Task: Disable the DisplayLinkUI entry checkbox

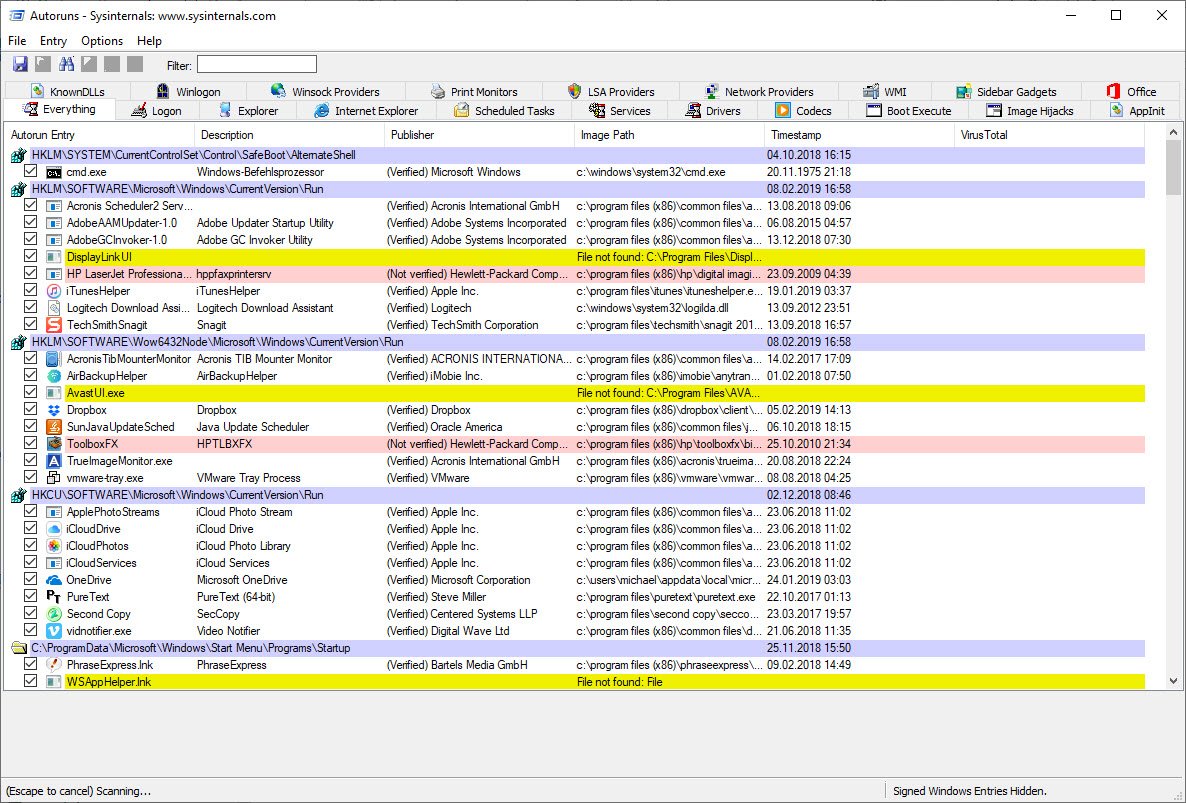Action: coord(30,257)
